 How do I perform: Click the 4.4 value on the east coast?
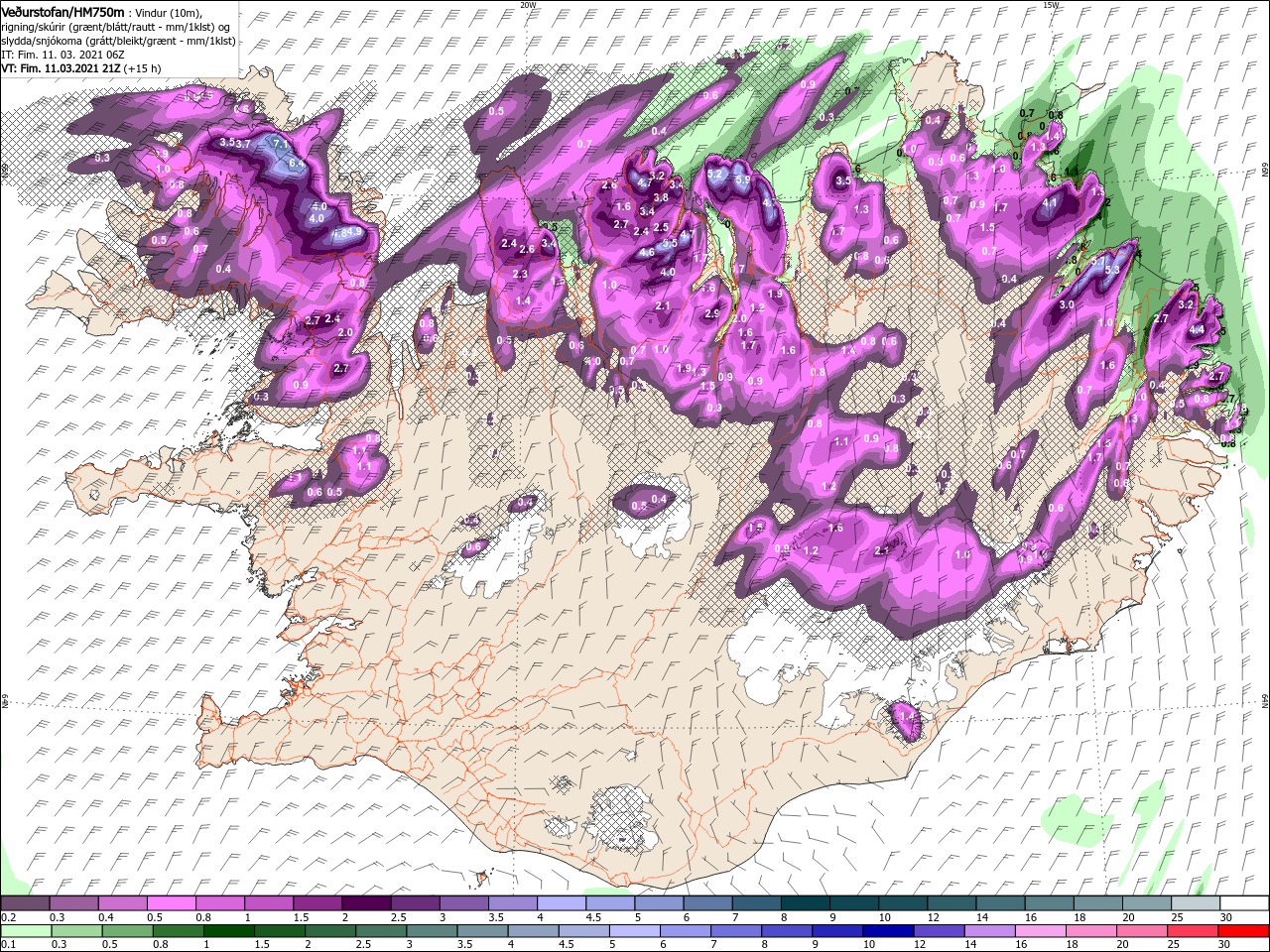click(x=1196, y=329)
